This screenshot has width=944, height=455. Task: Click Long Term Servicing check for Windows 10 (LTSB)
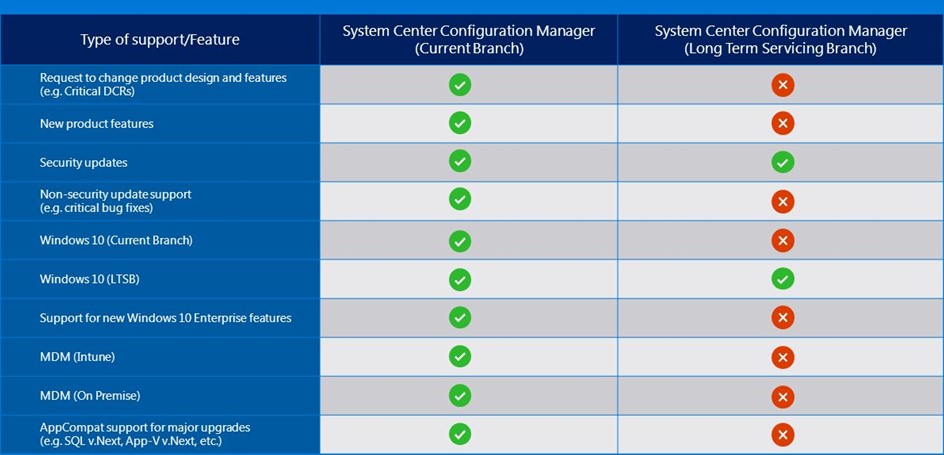pyautogui.click(x=783, y=279)
